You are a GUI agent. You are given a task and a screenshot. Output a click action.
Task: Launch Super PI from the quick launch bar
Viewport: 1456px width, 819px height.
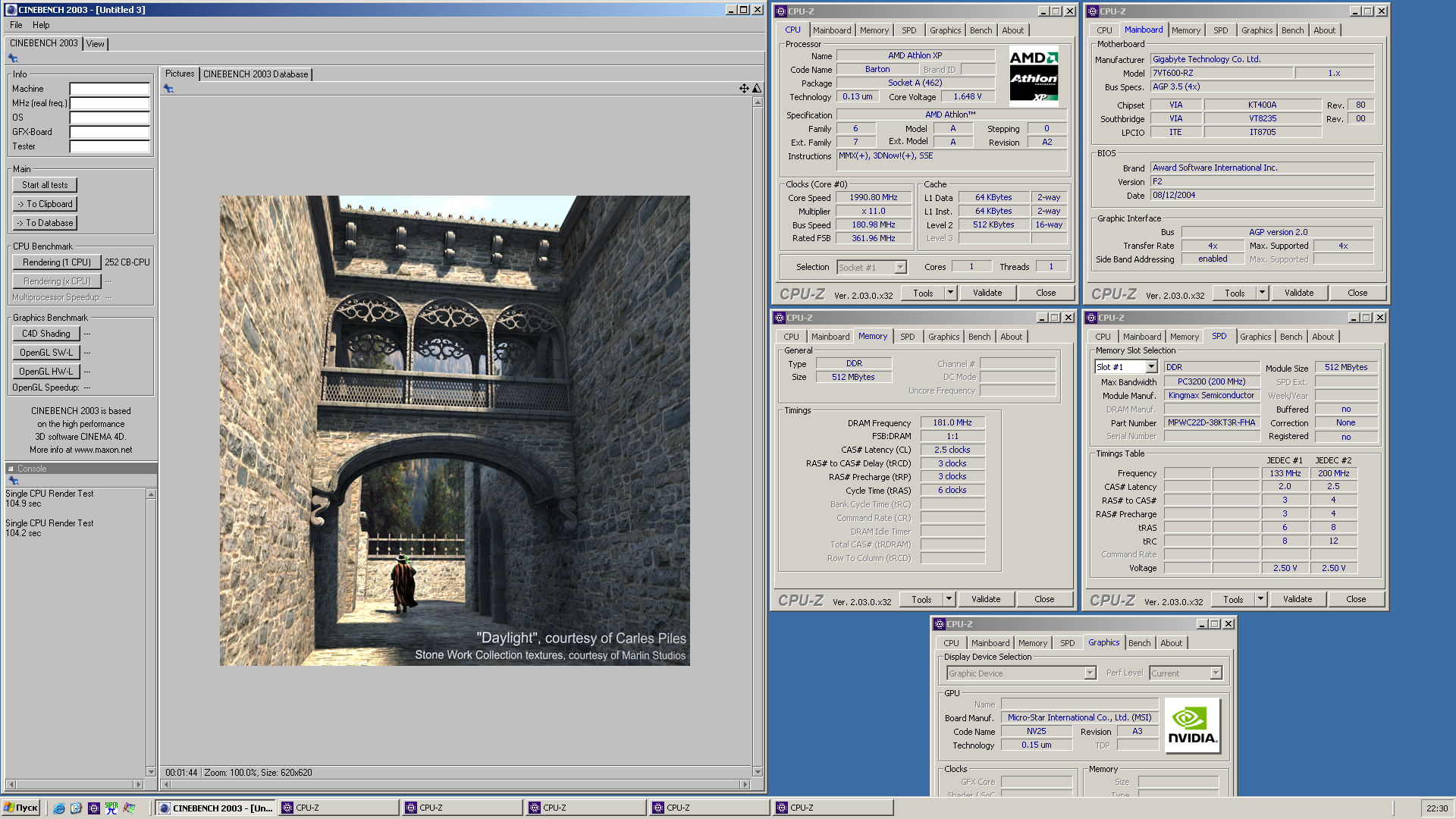[111, 808]
